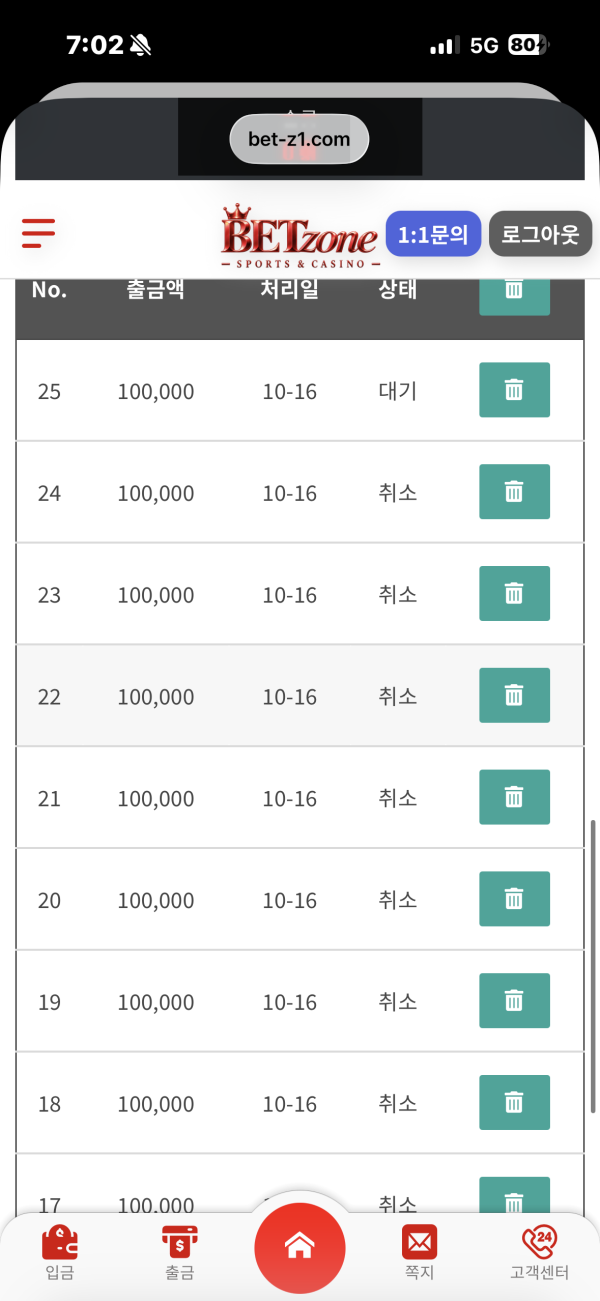
Task: Tap the BETzone logo
Action: (299, 237)
